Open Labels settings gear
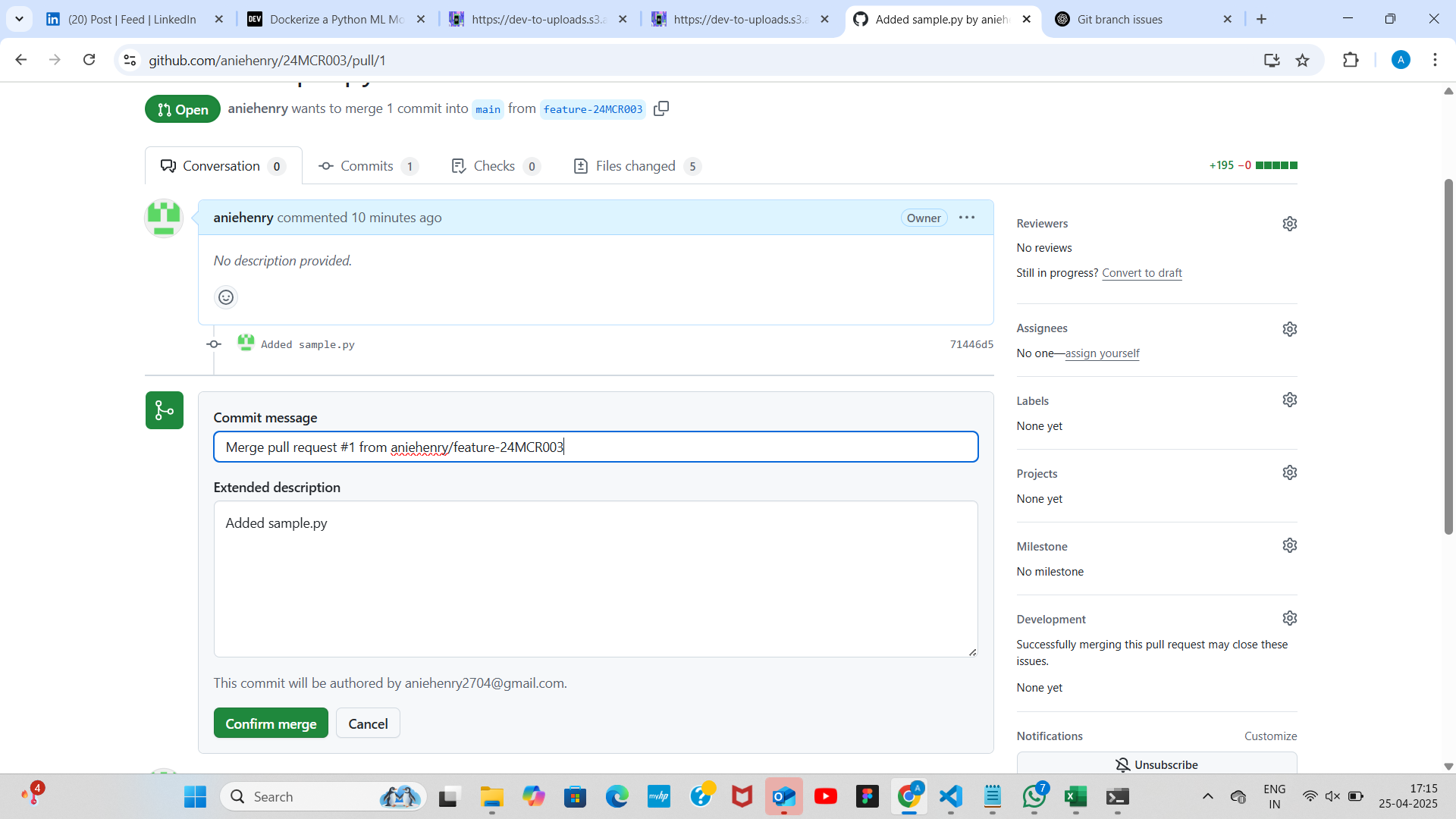Image resolution: width=1456 pixels, height=819 pixels. [x=1289, y=400]
